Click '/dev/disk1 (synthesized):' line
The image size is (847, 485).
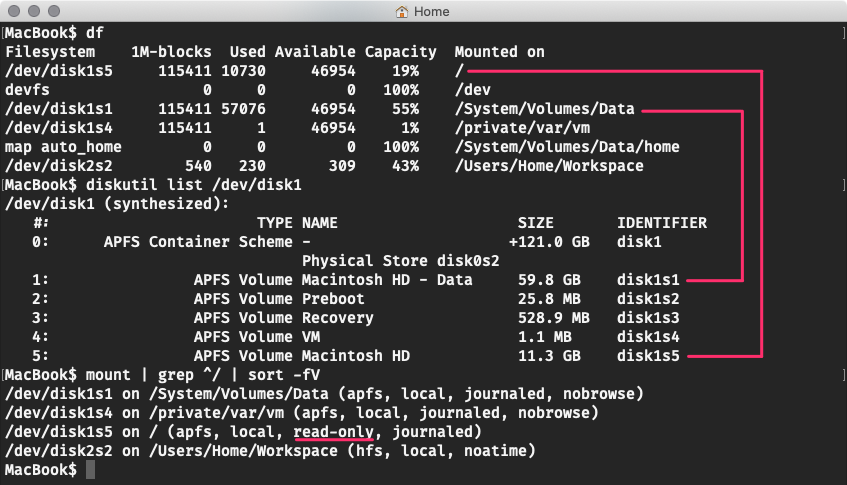click(117, 204)
